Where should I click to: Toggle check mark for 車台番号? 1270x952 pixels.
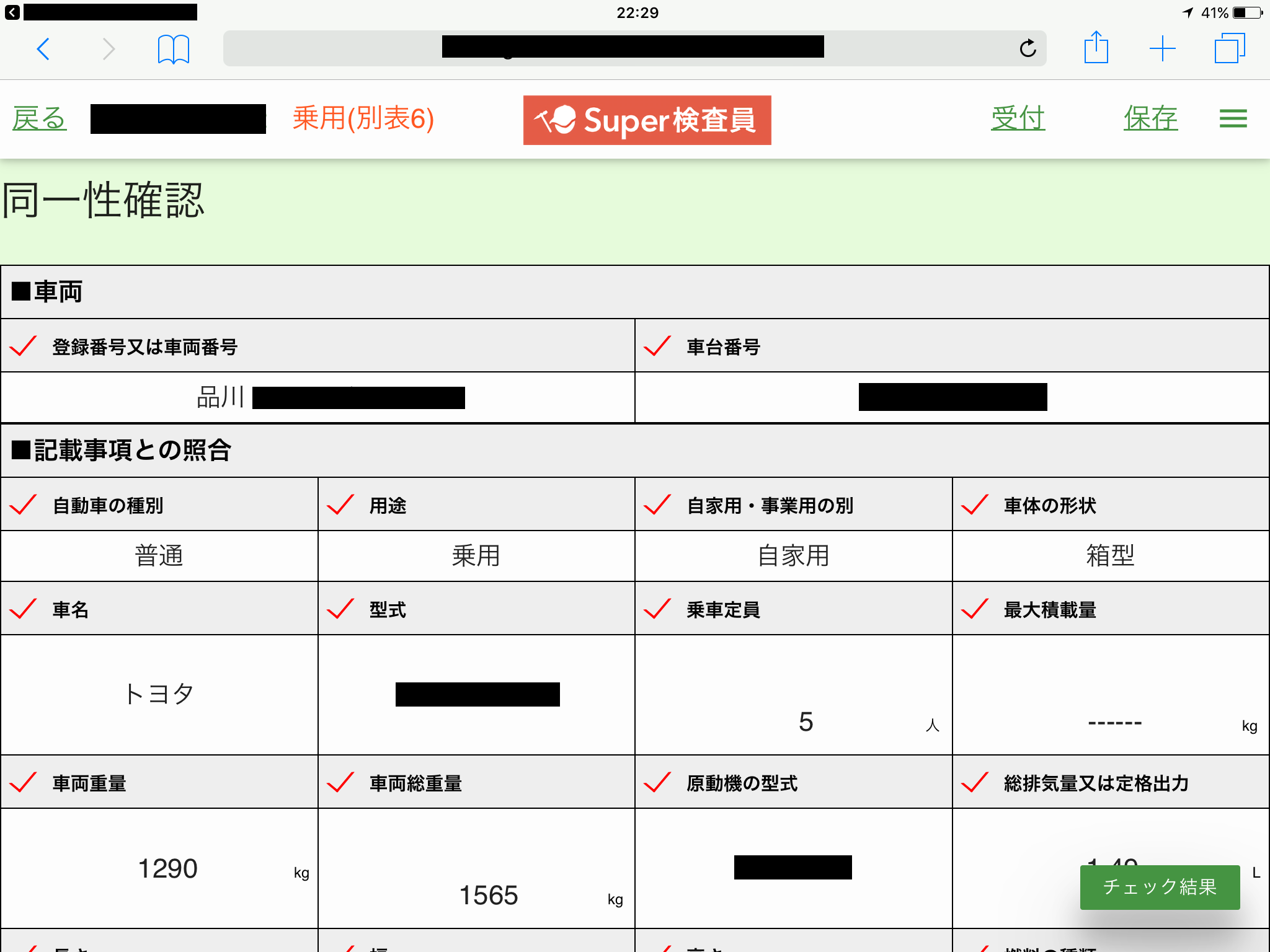[x=658, y=346]
